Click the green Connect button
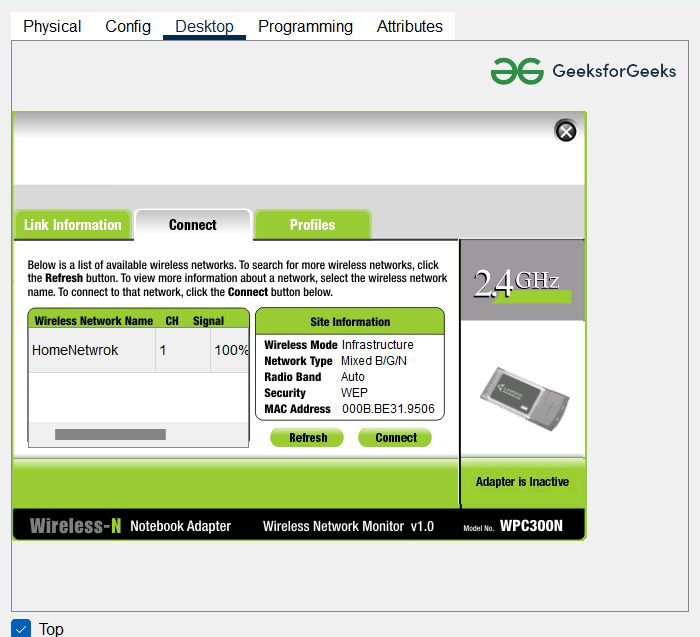This screenshot has width=700, height=637. point(396,437)
